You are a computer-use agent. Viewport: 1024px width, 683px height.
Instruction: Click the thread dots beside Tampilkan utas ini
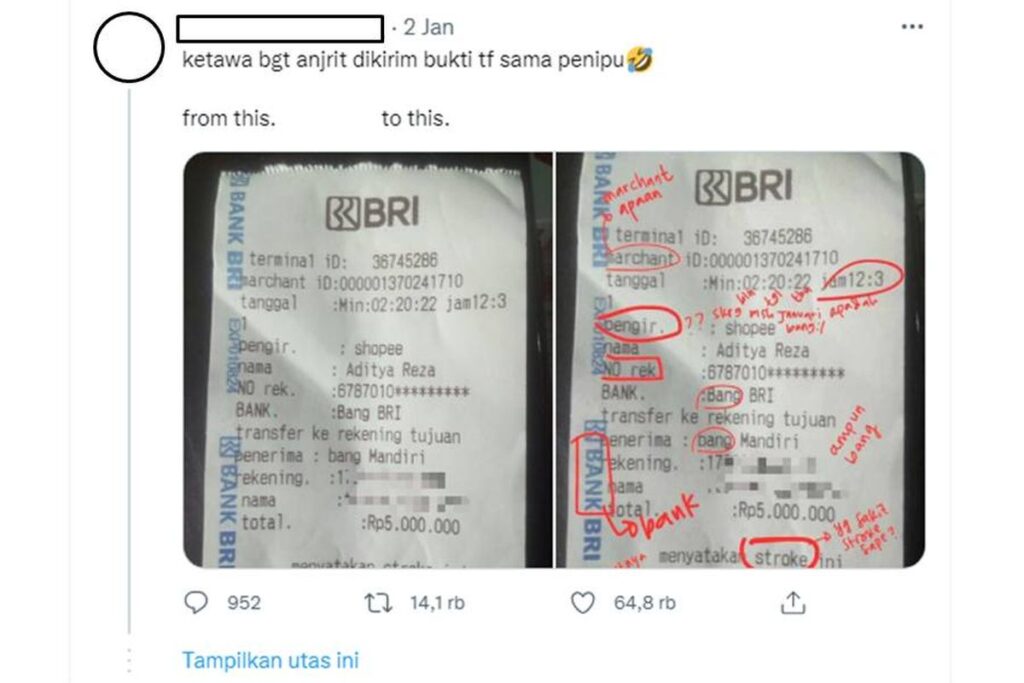[x=129, y=660]
